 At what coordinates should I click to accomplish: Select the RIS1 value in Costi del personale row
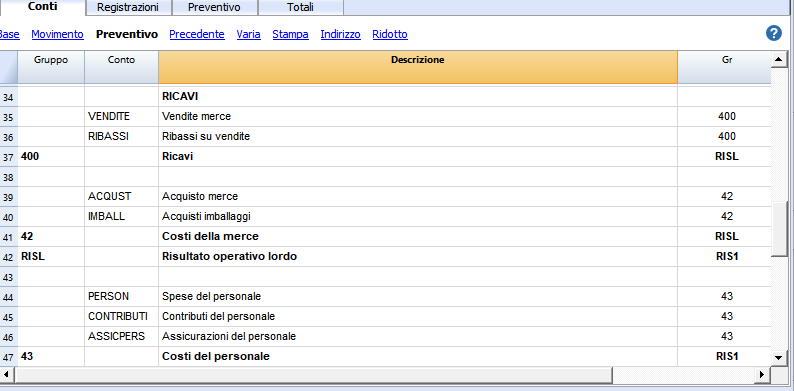725,357
